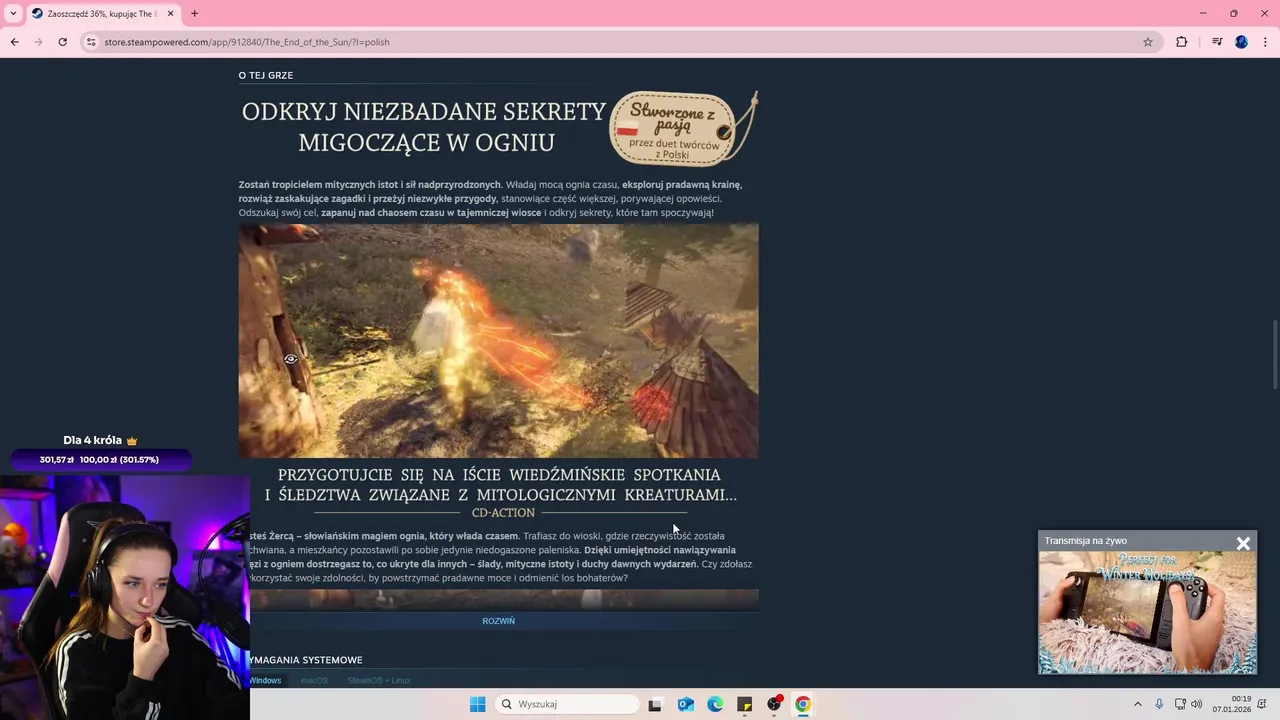Open Chrome three-dot menu
The width and height of the screenshot is (1280, 720).
tap(1266, 42)
